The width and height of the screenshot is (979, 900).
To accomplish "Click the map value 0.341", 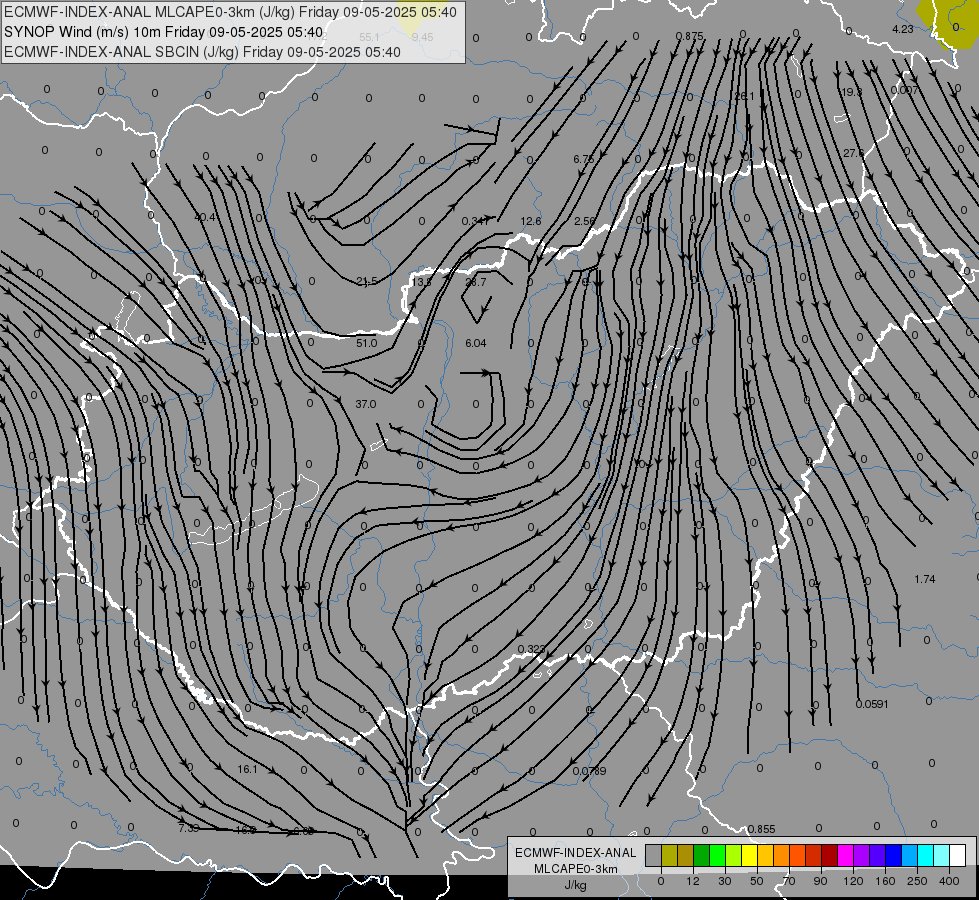I will point(476,221).
